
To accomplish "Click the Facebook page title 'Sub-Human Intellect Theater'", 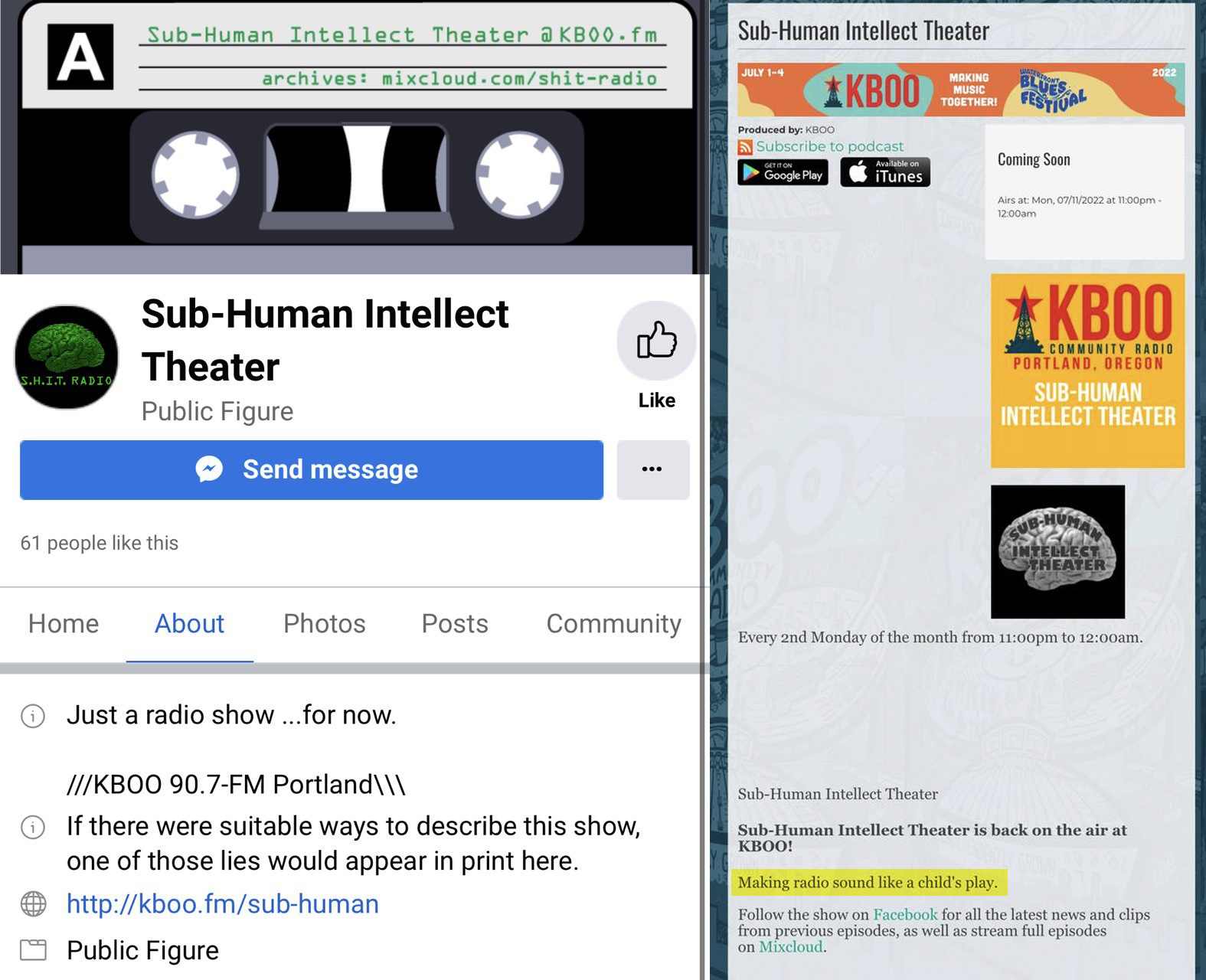I will pyautogui.click(x=325, y=341).
